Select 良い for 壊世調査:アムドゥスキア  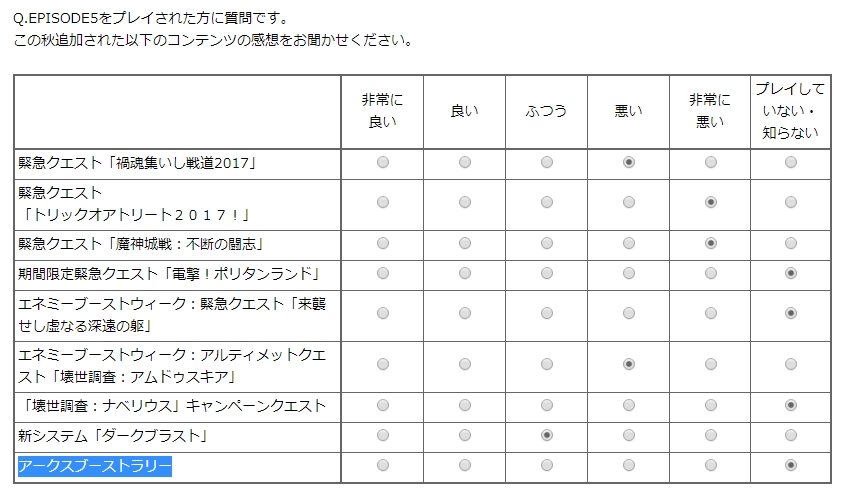(x=465, y=364)
